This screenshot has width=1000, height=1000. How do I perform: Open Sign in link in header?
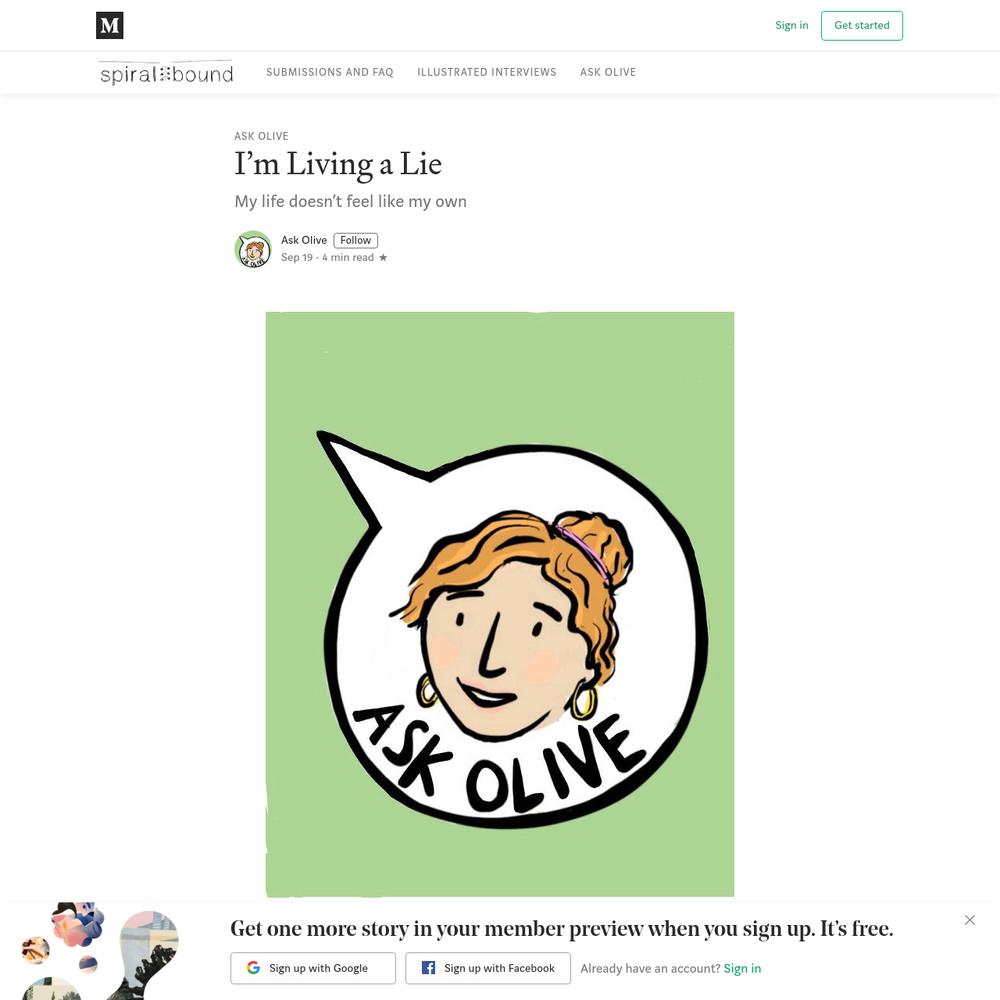(791, 26)
